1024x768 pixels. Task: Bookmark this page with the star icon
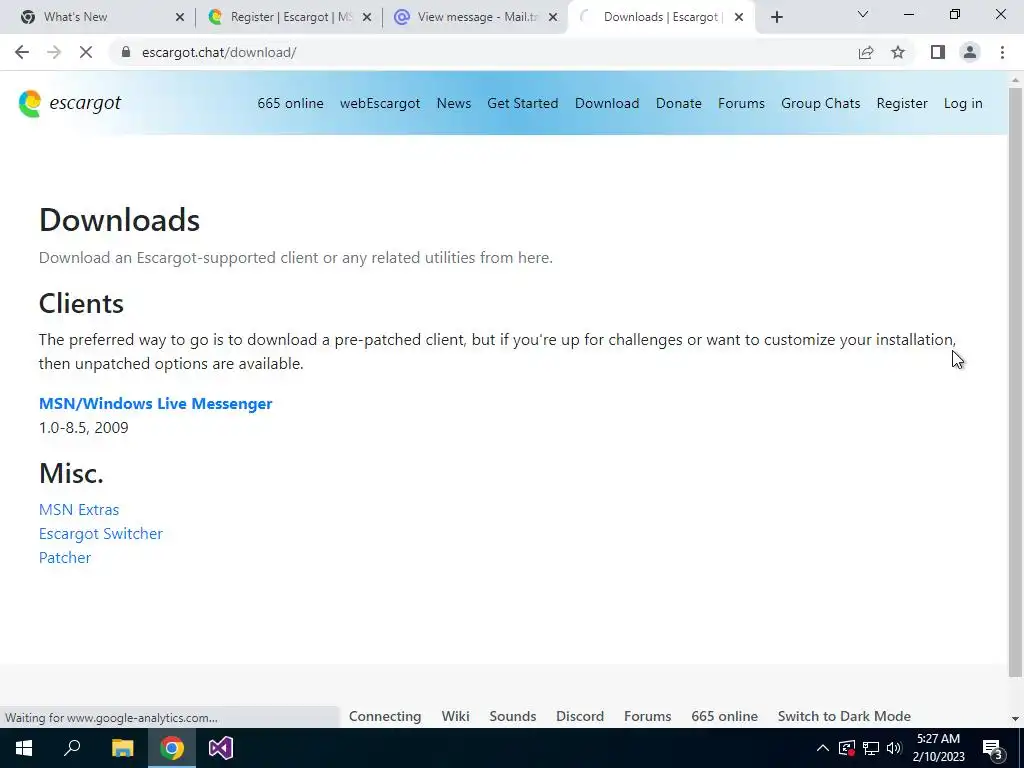pos(898,52)
